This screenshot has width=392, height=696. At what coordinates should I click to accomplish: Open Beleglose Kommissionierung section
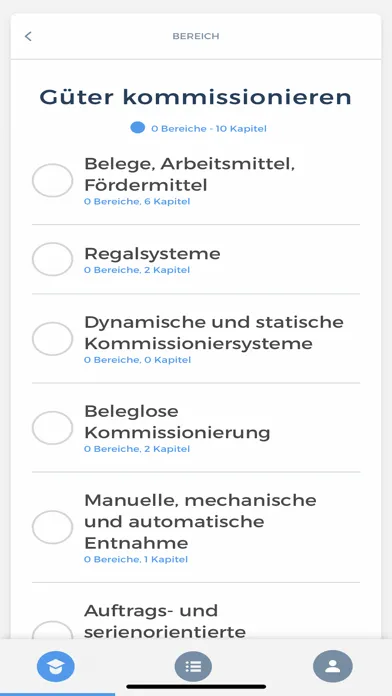[196, 427]
